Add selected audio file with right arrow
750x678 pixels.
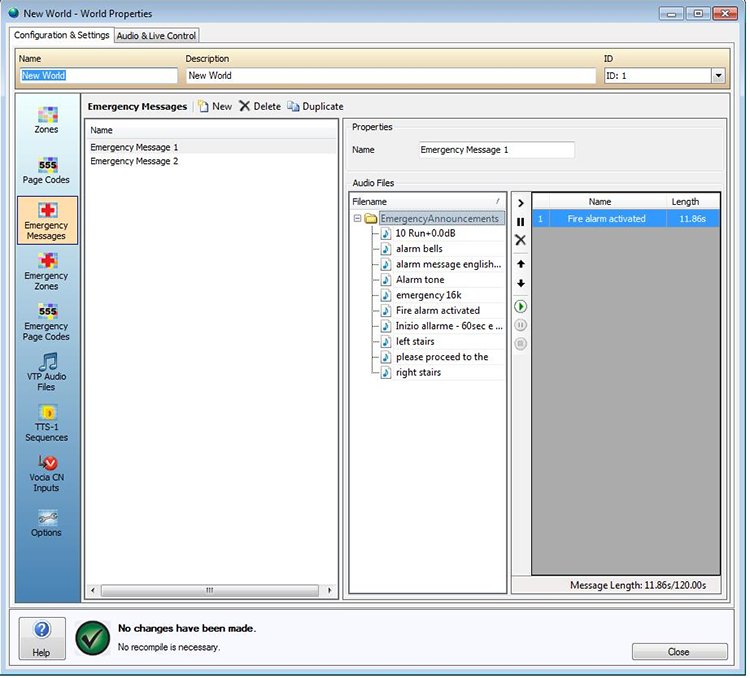(520, 203)
